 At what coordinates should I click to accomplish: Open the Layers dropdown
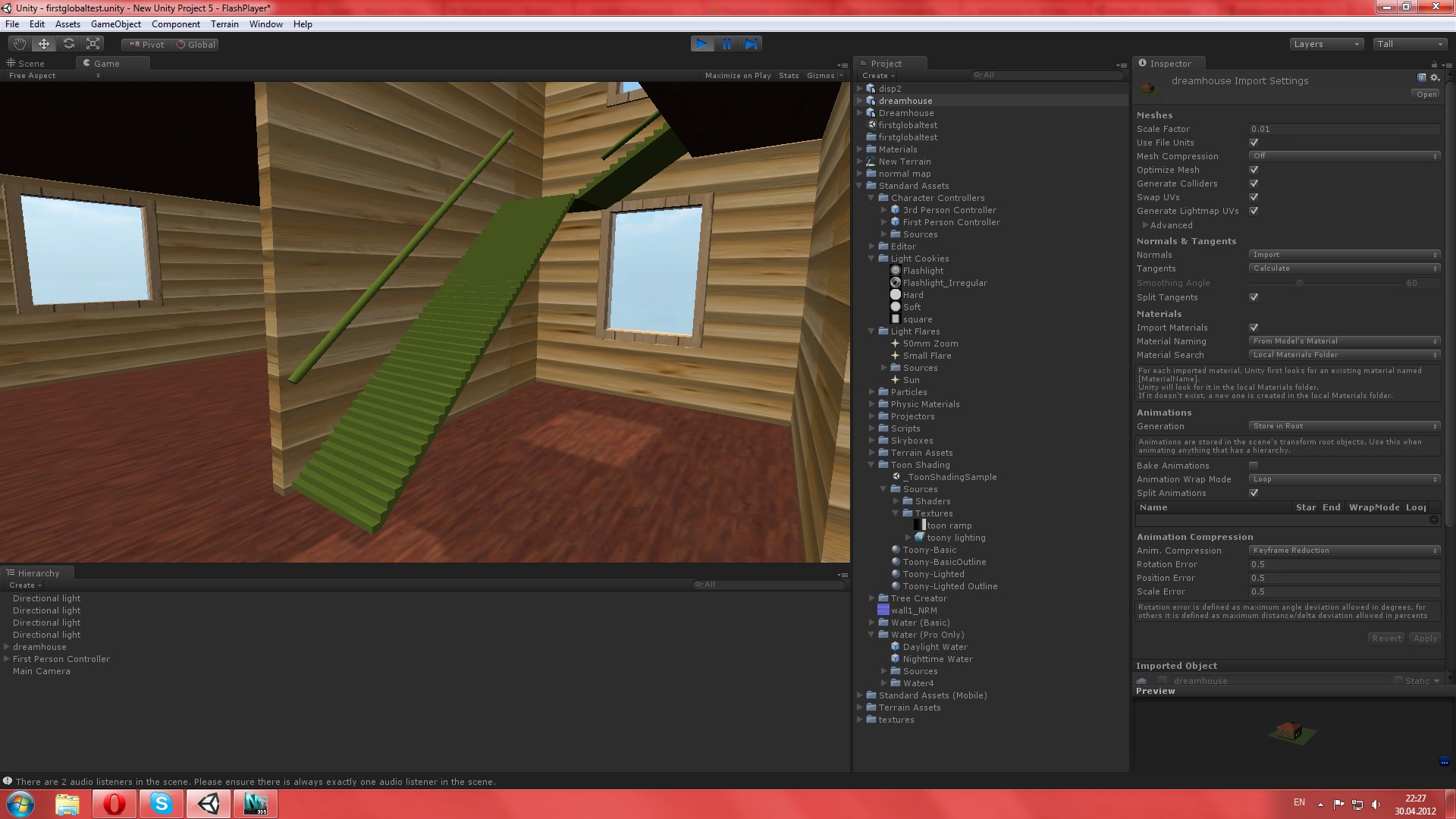[x=1326, y=44]
